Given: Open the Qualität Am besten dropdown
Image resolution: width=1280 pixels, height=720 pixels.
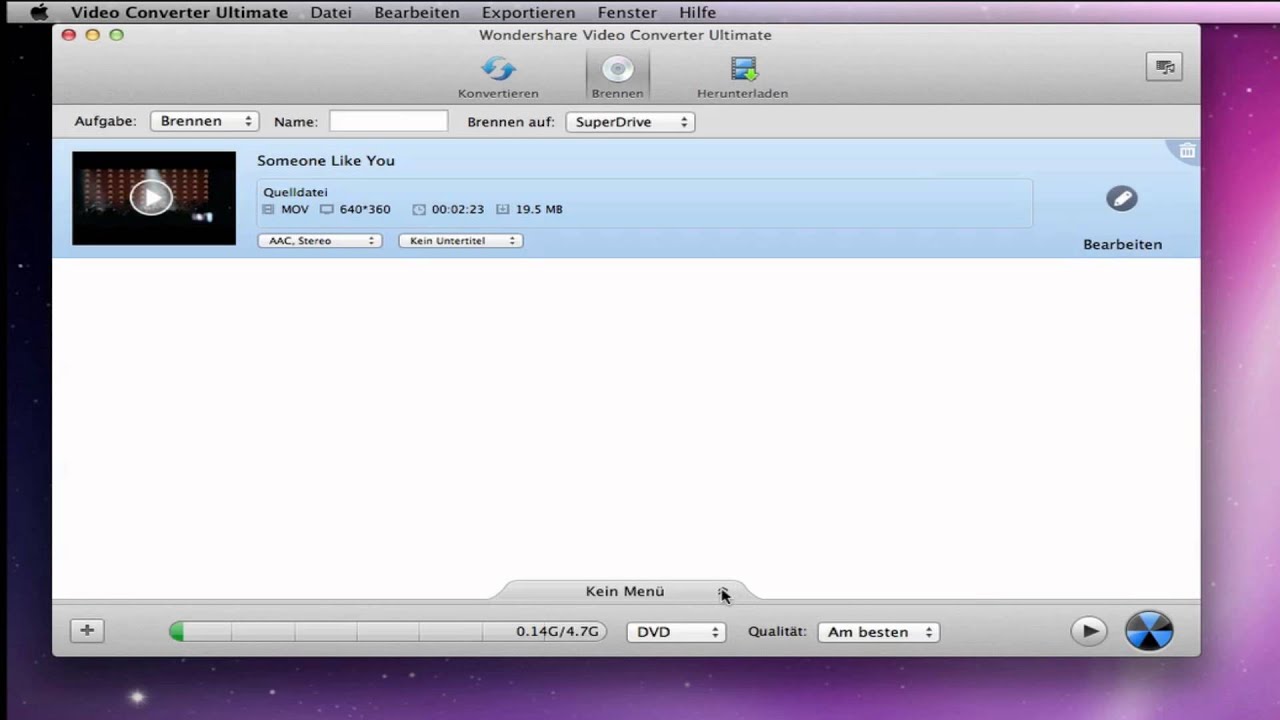Looking at the screenshot, I should click(x=879, y=632).
